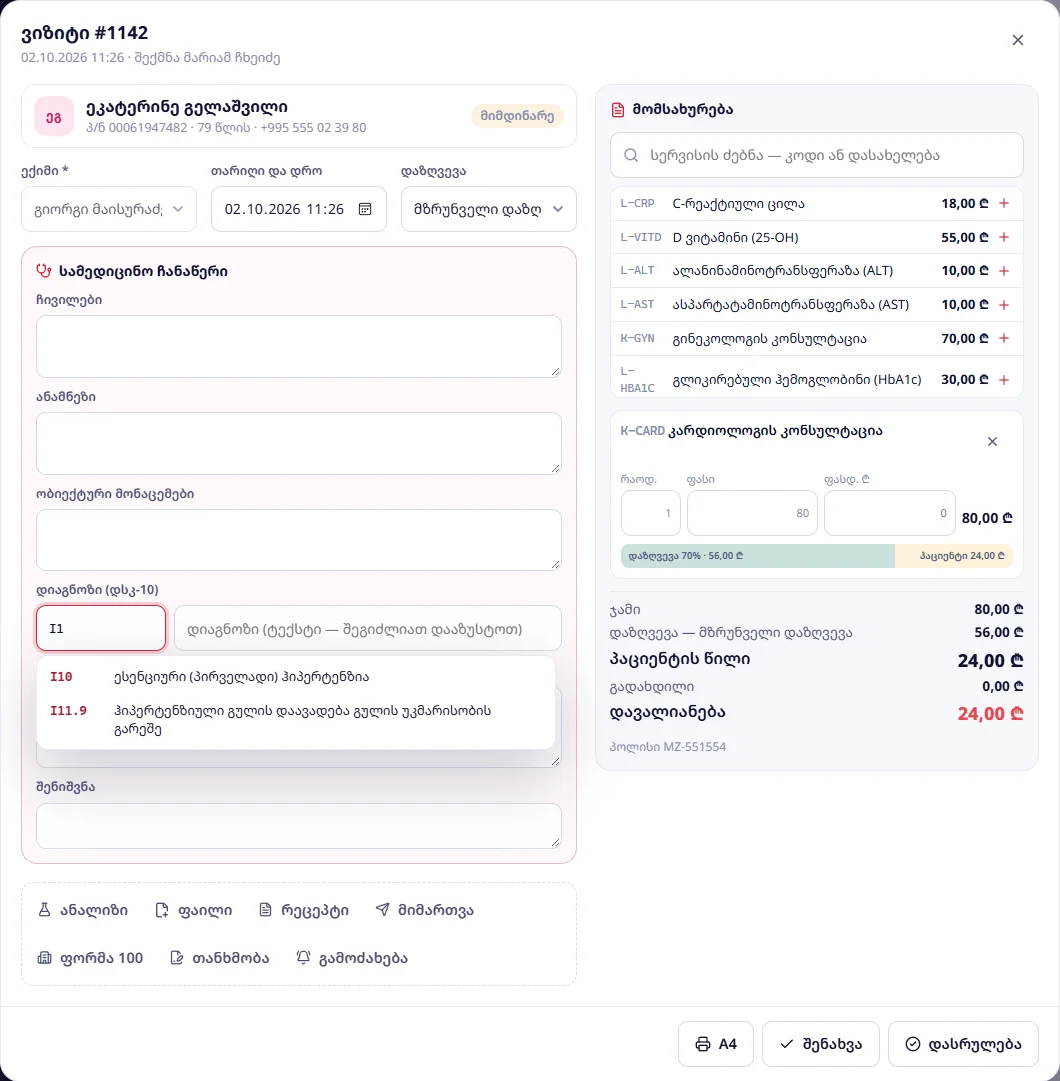
Task: Open ფორმა 100 document
Action: pyautogui.click(x=90, y=958)
